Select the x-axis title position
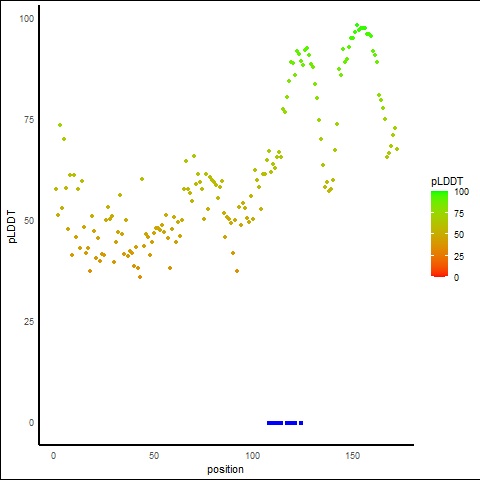This screenshot has width=480, height=480. [x=225, y=470]
